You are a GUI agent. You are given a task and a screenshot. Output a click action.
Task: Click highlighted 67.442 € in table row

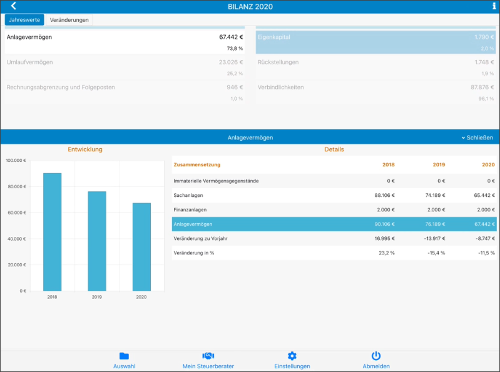tap(485, 224)
